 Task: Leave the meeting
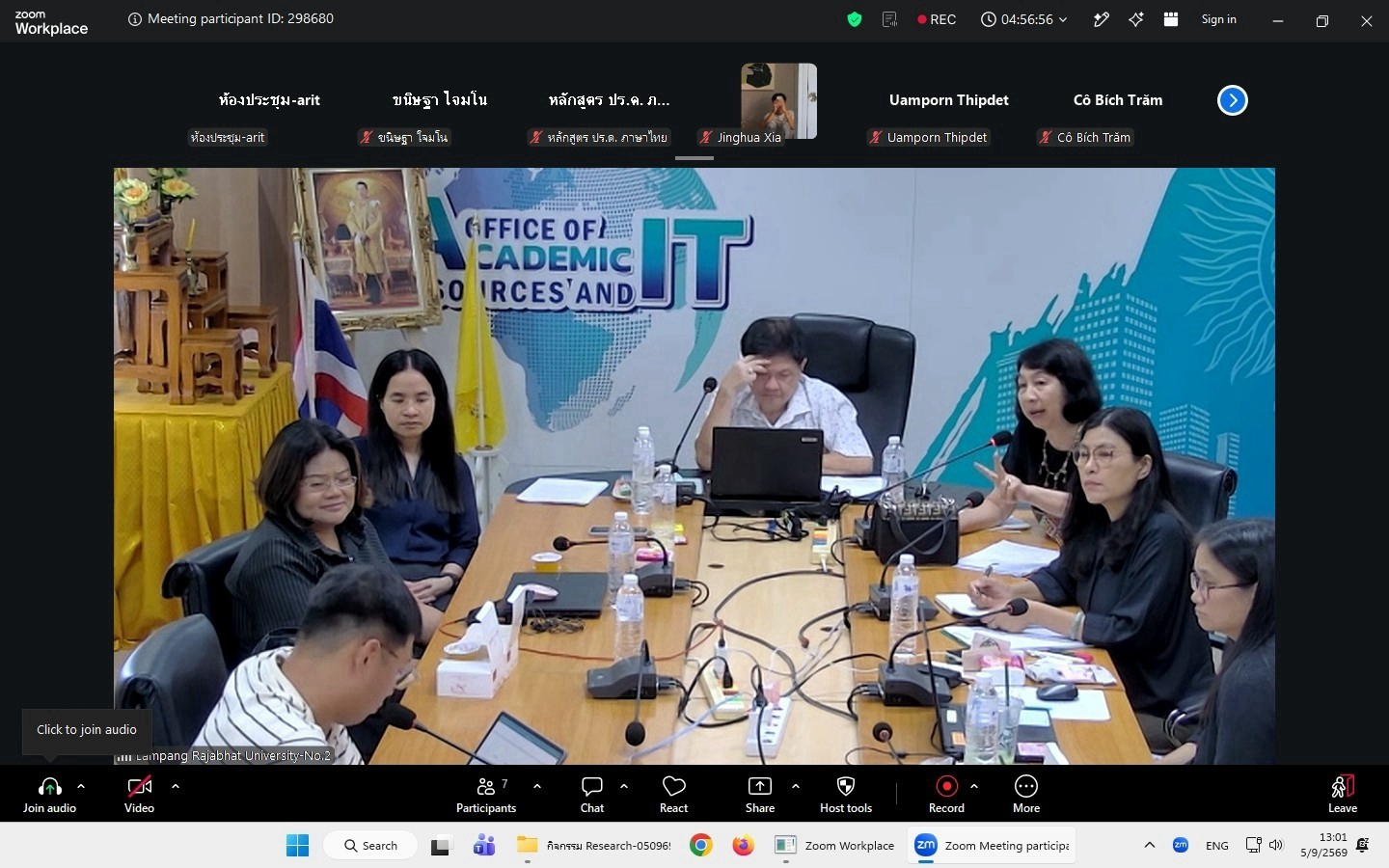click(x=1343, y=795)
